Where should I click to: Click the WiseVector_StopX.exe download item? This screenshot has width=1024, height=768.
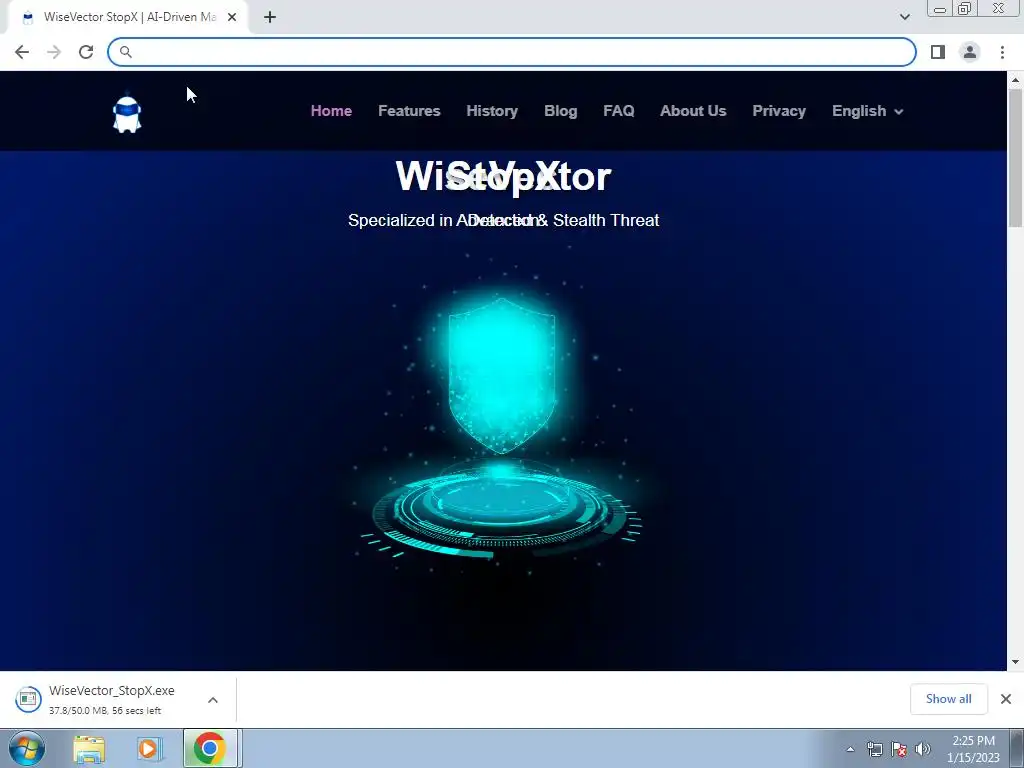tap(118, 699)
